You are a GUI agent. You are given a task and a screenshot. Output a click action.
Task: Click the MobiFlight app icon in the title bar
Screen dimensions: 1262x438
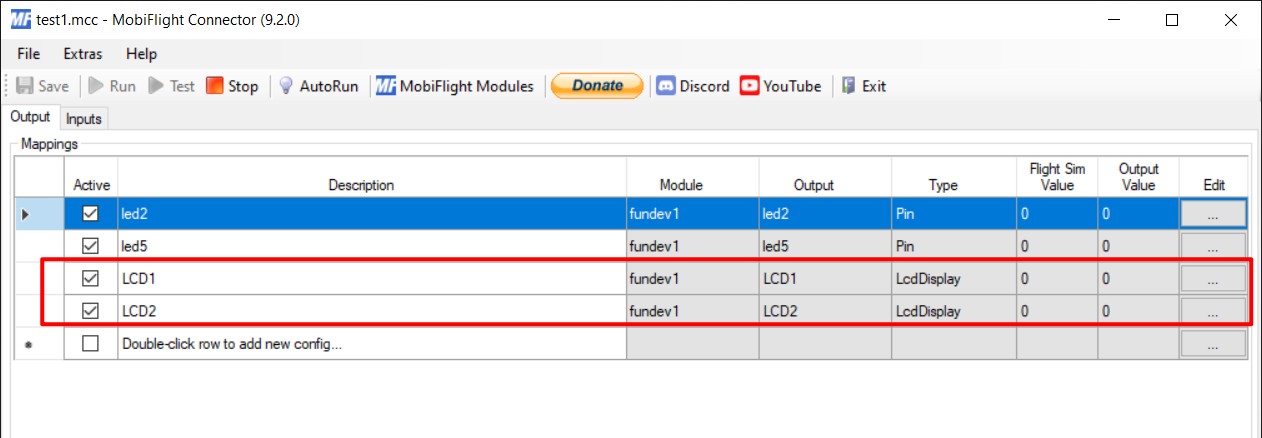point(19,19)
